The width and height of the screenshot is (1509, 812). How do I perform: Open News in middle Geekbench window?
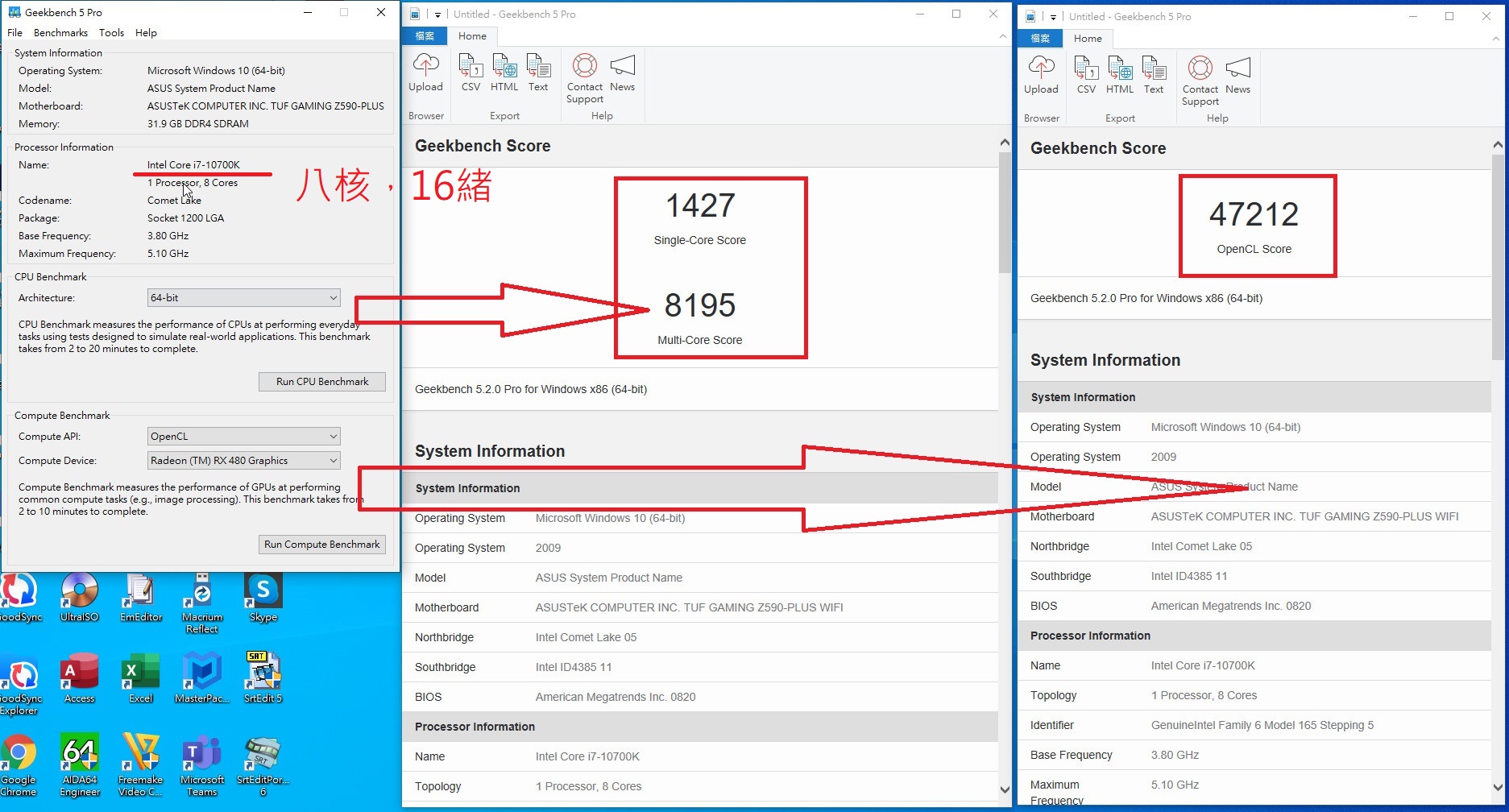coord(622,72)
